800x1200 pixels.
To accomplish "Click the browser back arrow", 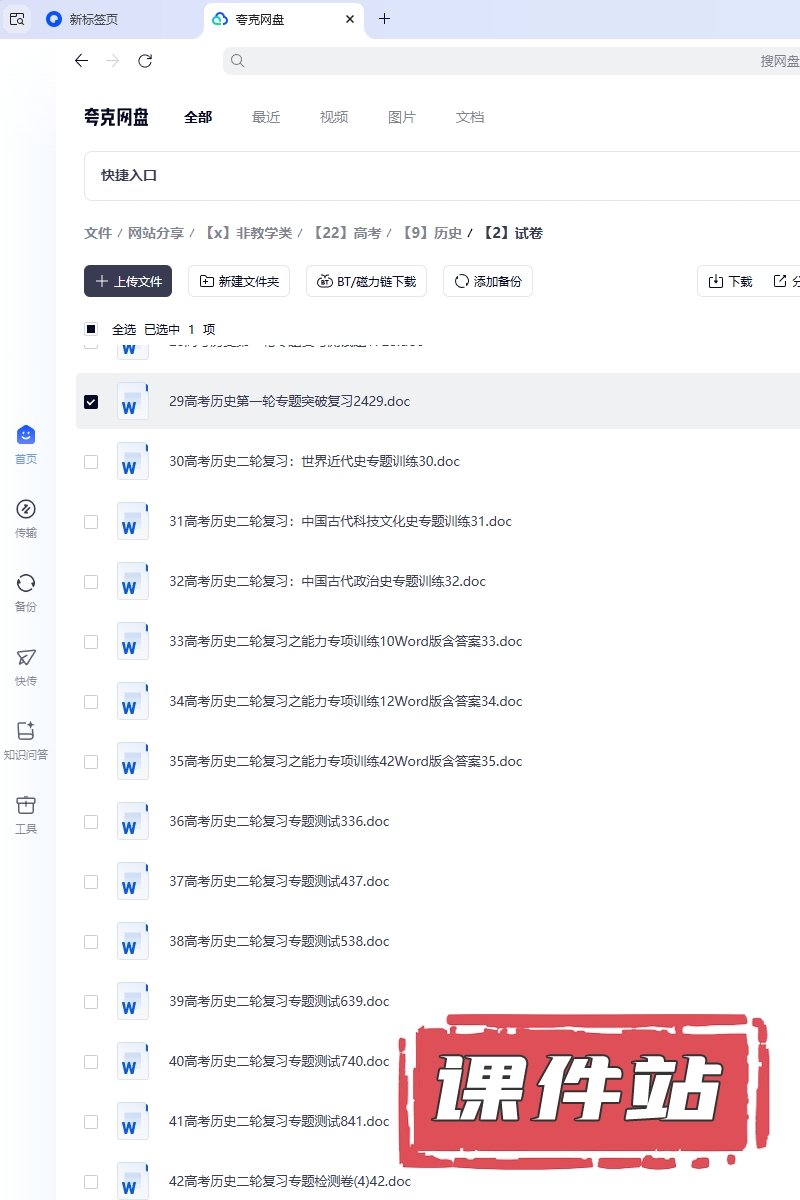I will tap(81, 61).
